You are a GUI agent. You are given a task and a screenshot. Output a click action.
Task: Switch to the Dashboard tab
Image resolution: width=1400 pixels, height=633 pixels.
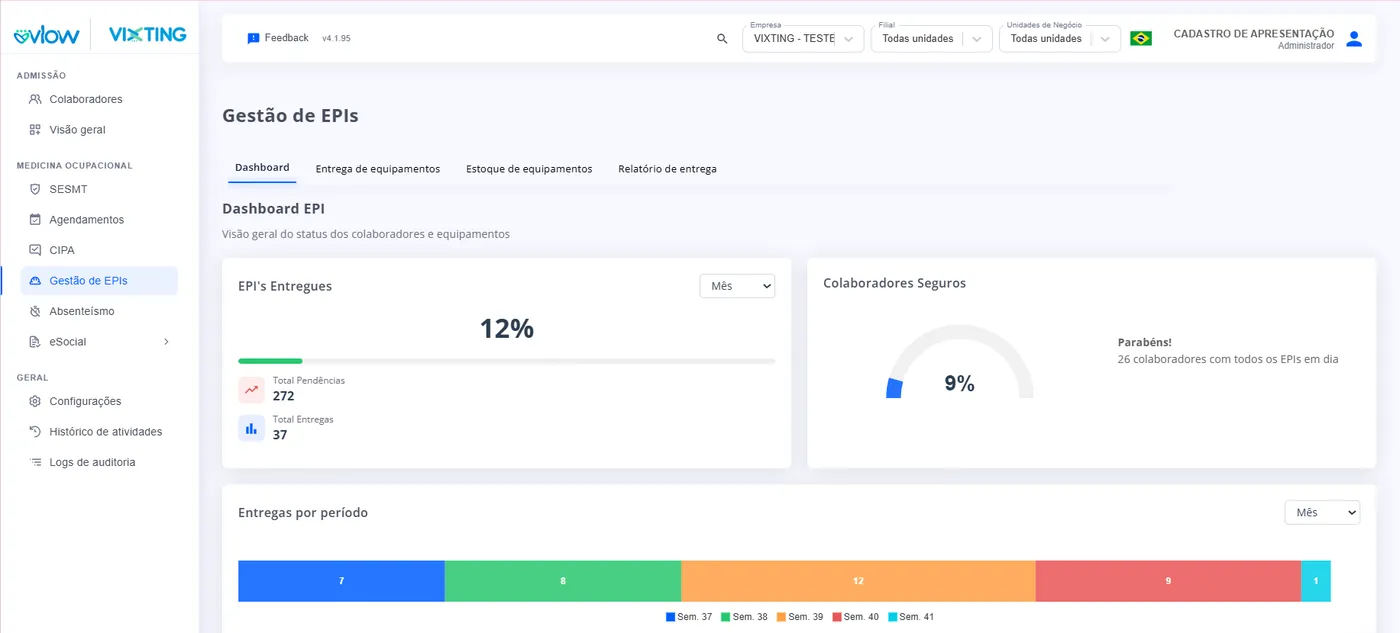pos(262,168)
